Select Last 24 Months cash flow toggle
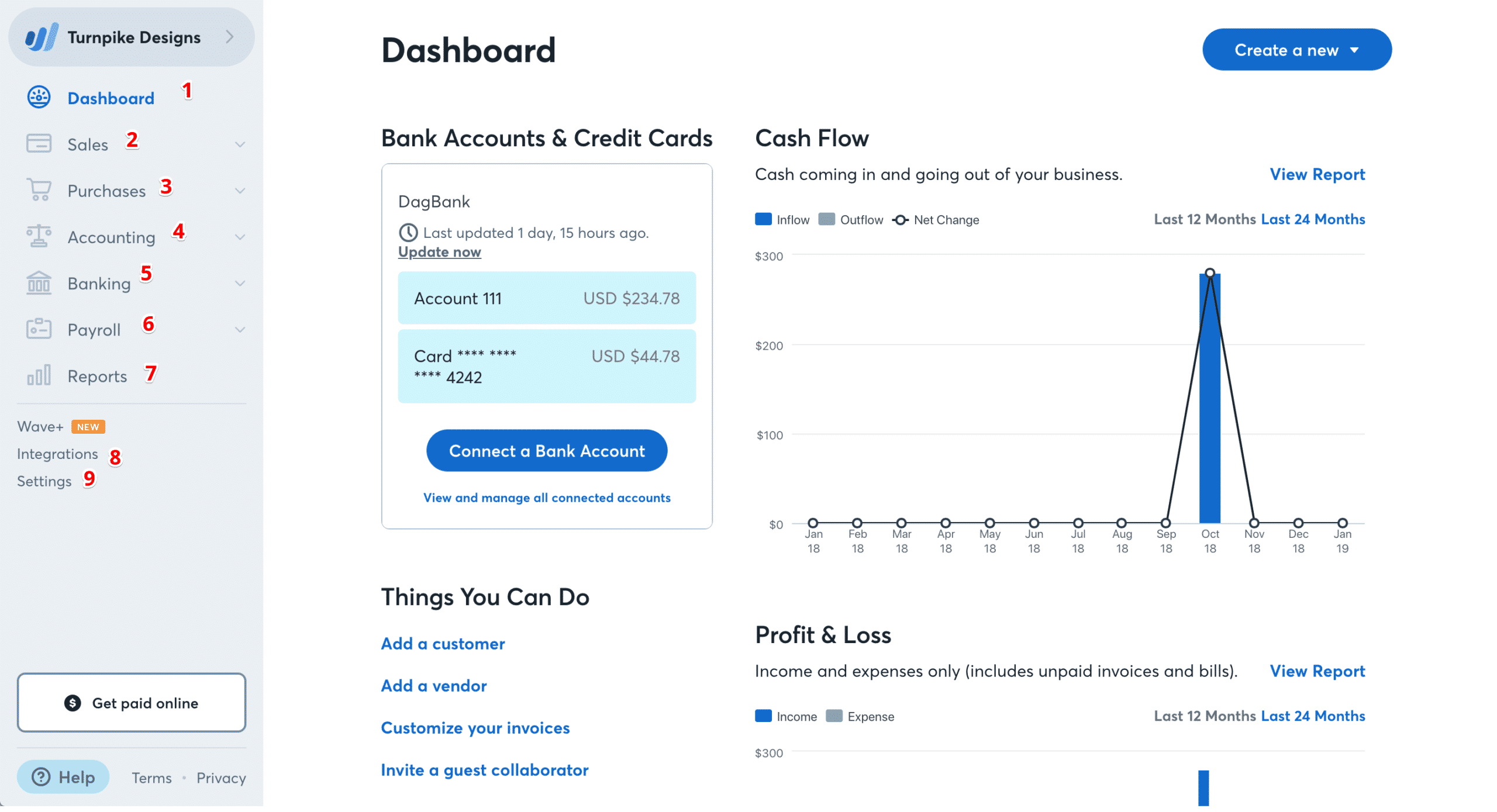 (1312, 219)
